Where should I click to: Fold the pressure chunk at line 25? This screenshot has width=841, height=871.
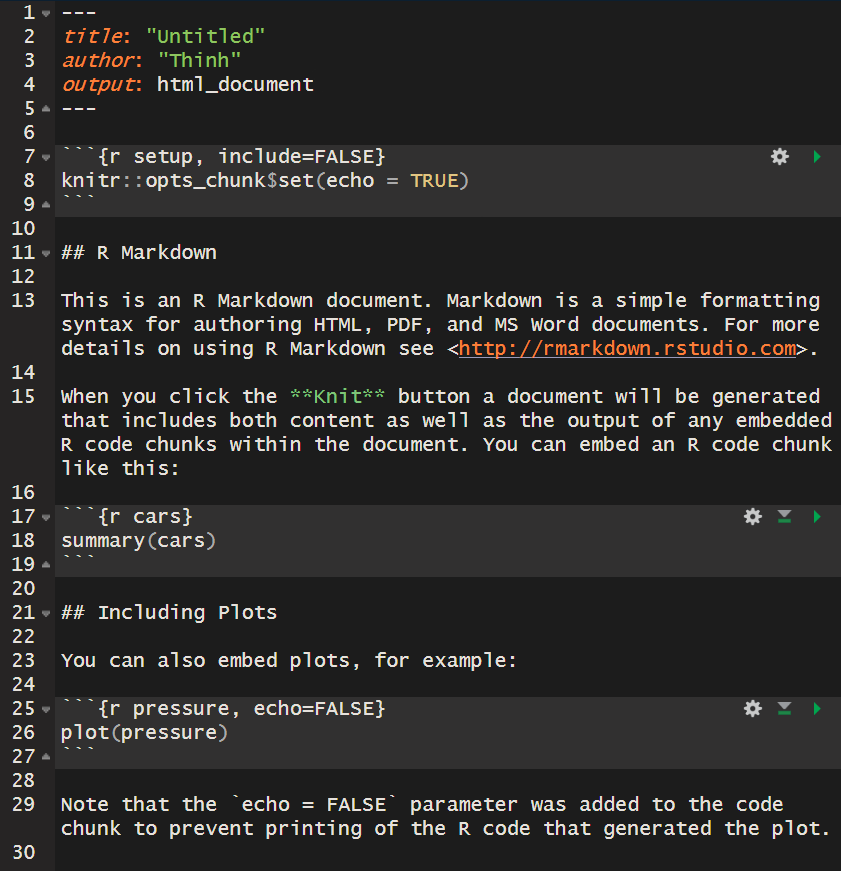pyautogui.click(x=46, y=709)
